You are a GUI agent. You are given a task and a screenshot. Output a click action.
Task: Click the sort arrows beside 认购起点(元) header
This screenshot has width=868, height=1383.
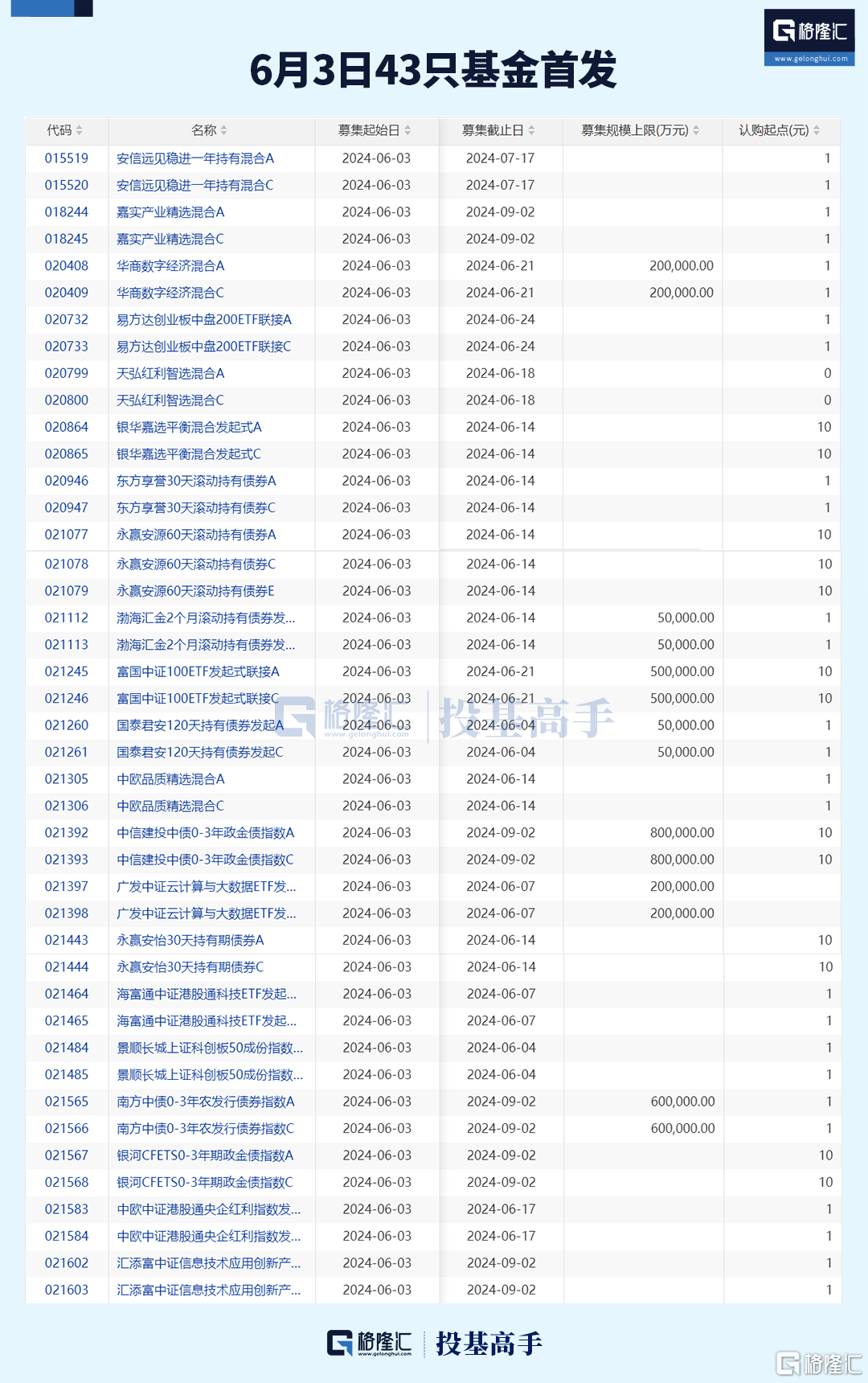click(x=817, y=130)
